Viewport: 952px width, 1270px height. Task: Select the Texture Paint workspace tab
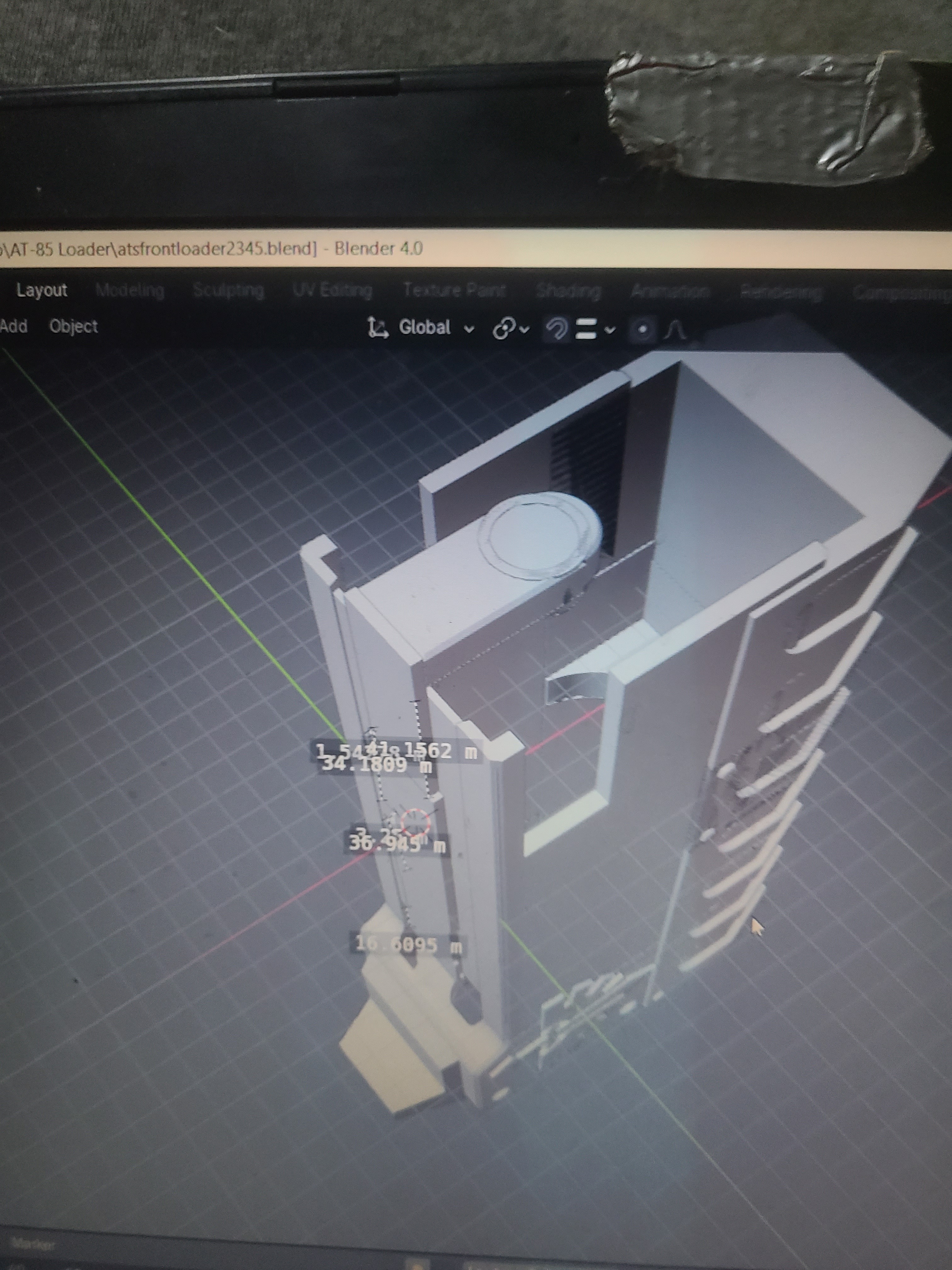point(454,290)
